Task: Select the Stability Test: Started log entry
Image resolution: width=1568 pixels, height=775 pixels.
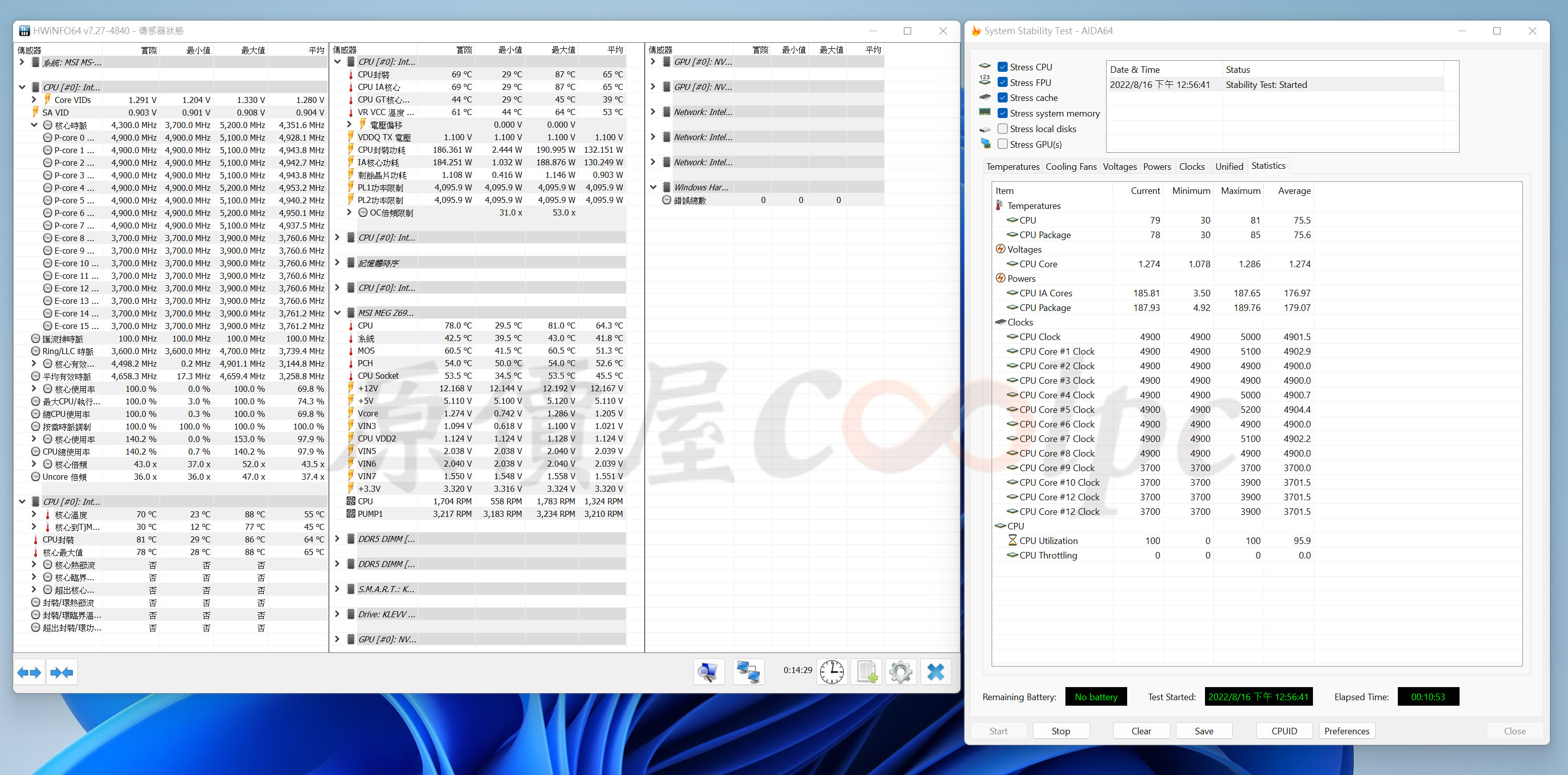Action: tap(1276, 84)
